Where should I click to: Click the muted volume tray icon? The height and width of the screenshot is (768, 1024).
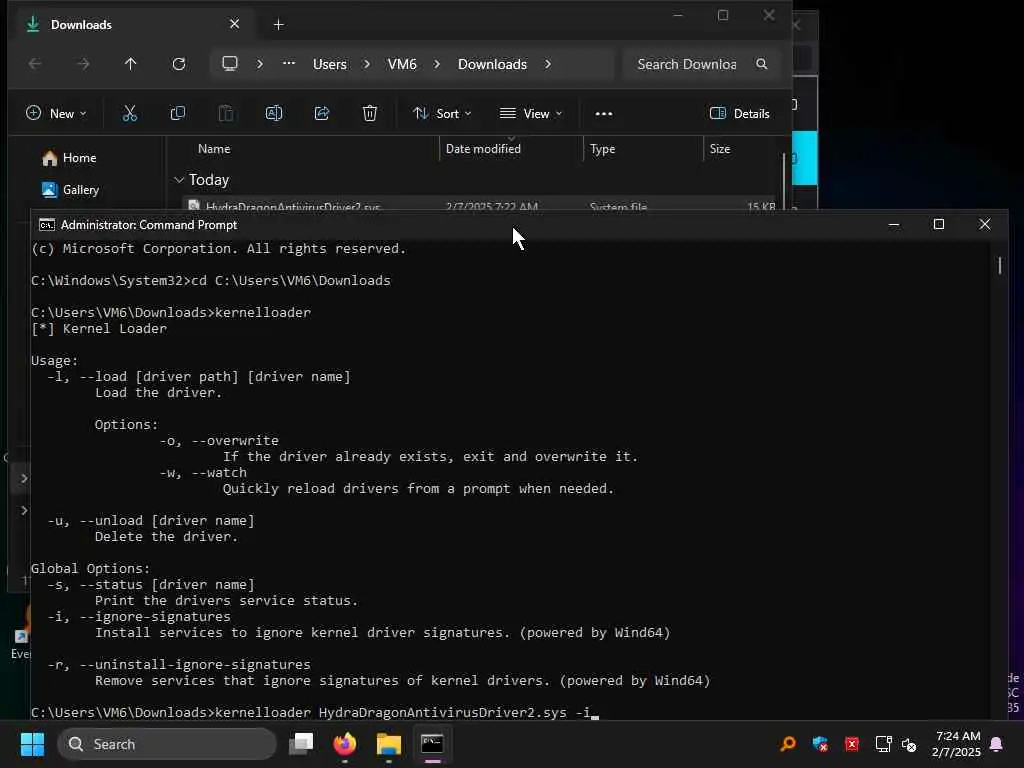(909, 744)
